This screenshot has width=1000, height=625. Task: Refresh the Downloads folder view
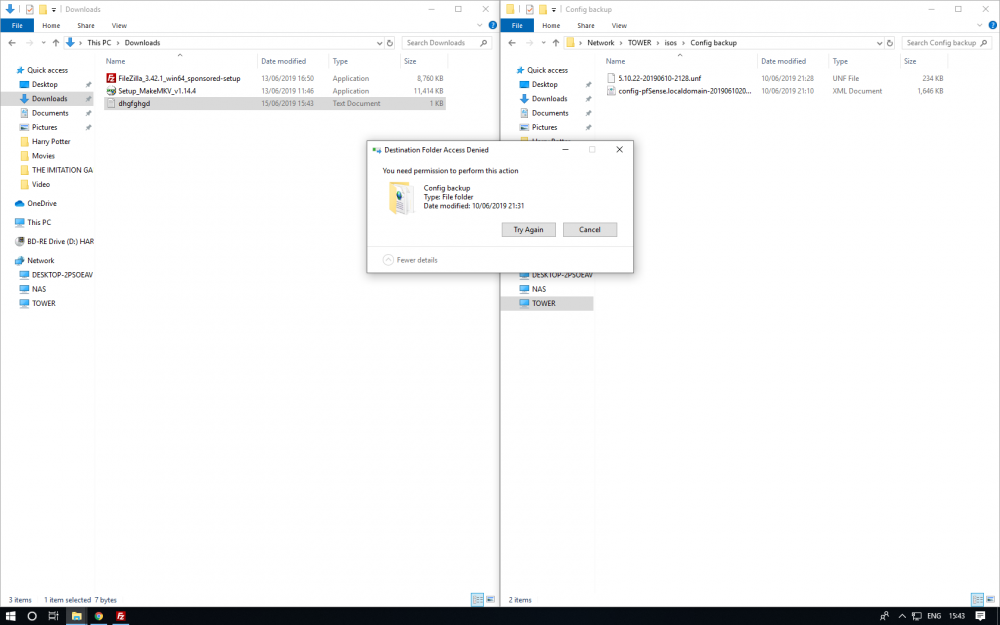tap(390, 43)
